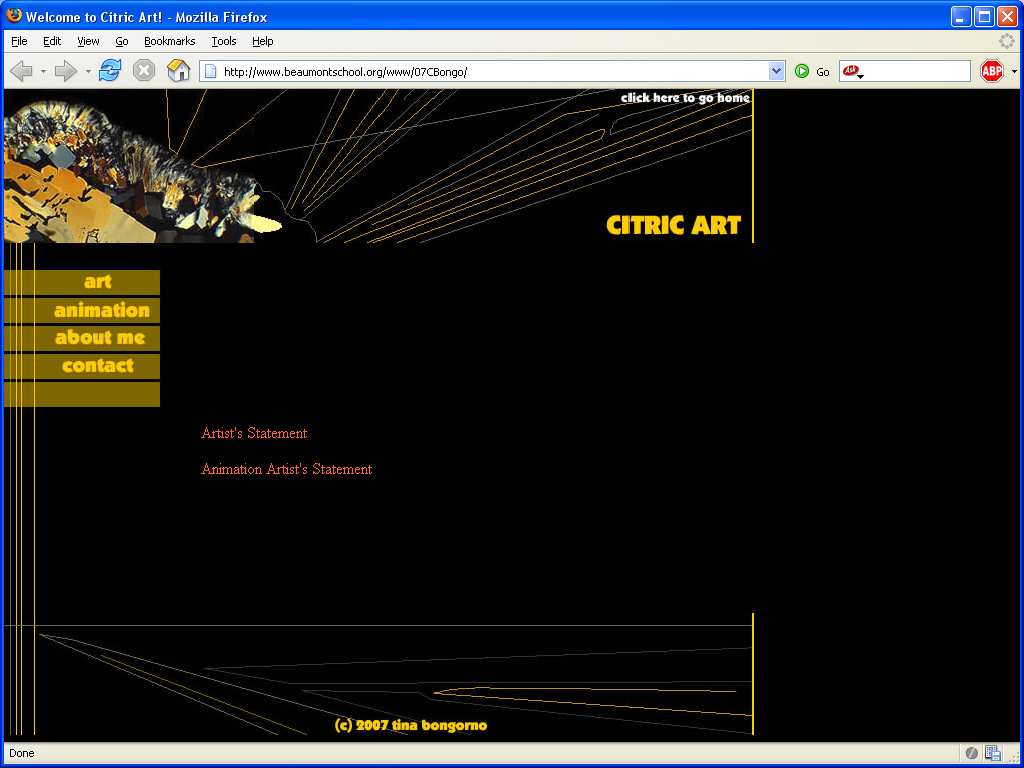Viewport: 1024px width, 768px height.
Task: Click the art navigation button
Action: 82,282
